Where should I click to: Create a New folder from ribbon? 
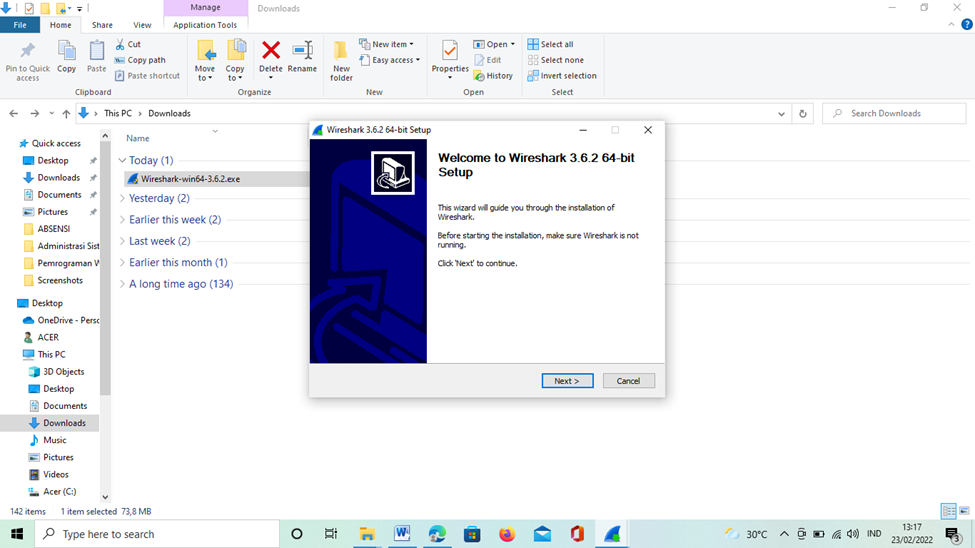pos(341,60)
